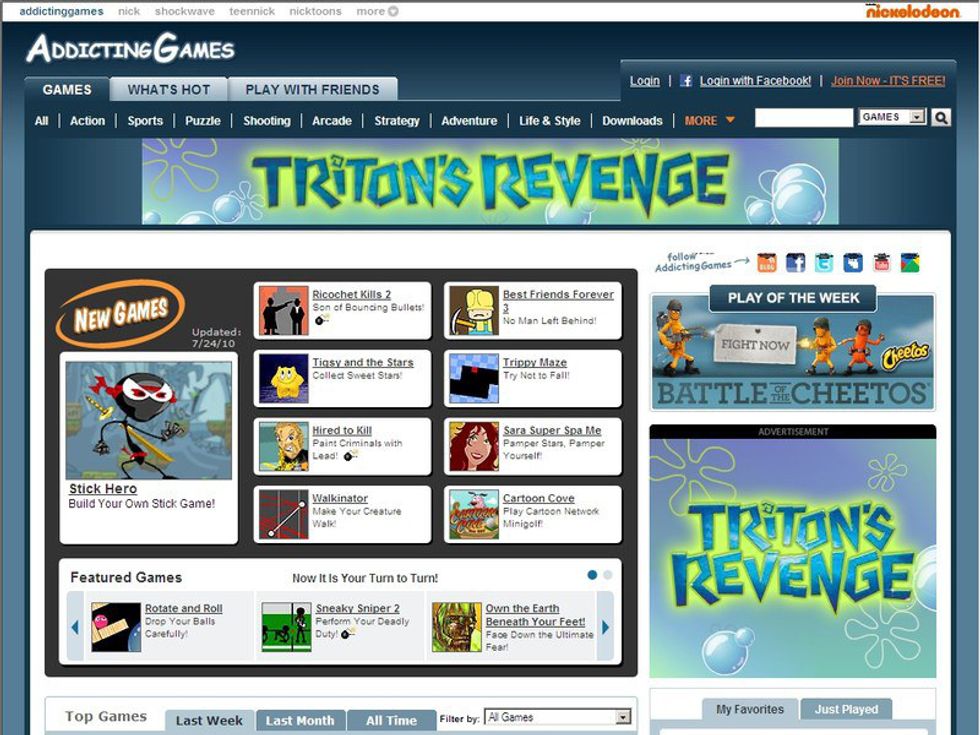Click the Login link
This screenshot has height=735, width=980.
[x=644, y=81]
